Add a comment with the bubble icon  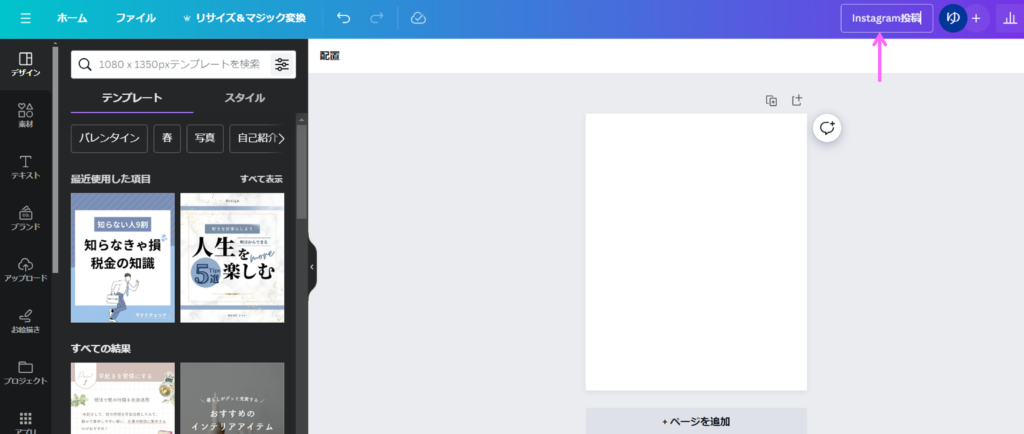click(827, 128)
